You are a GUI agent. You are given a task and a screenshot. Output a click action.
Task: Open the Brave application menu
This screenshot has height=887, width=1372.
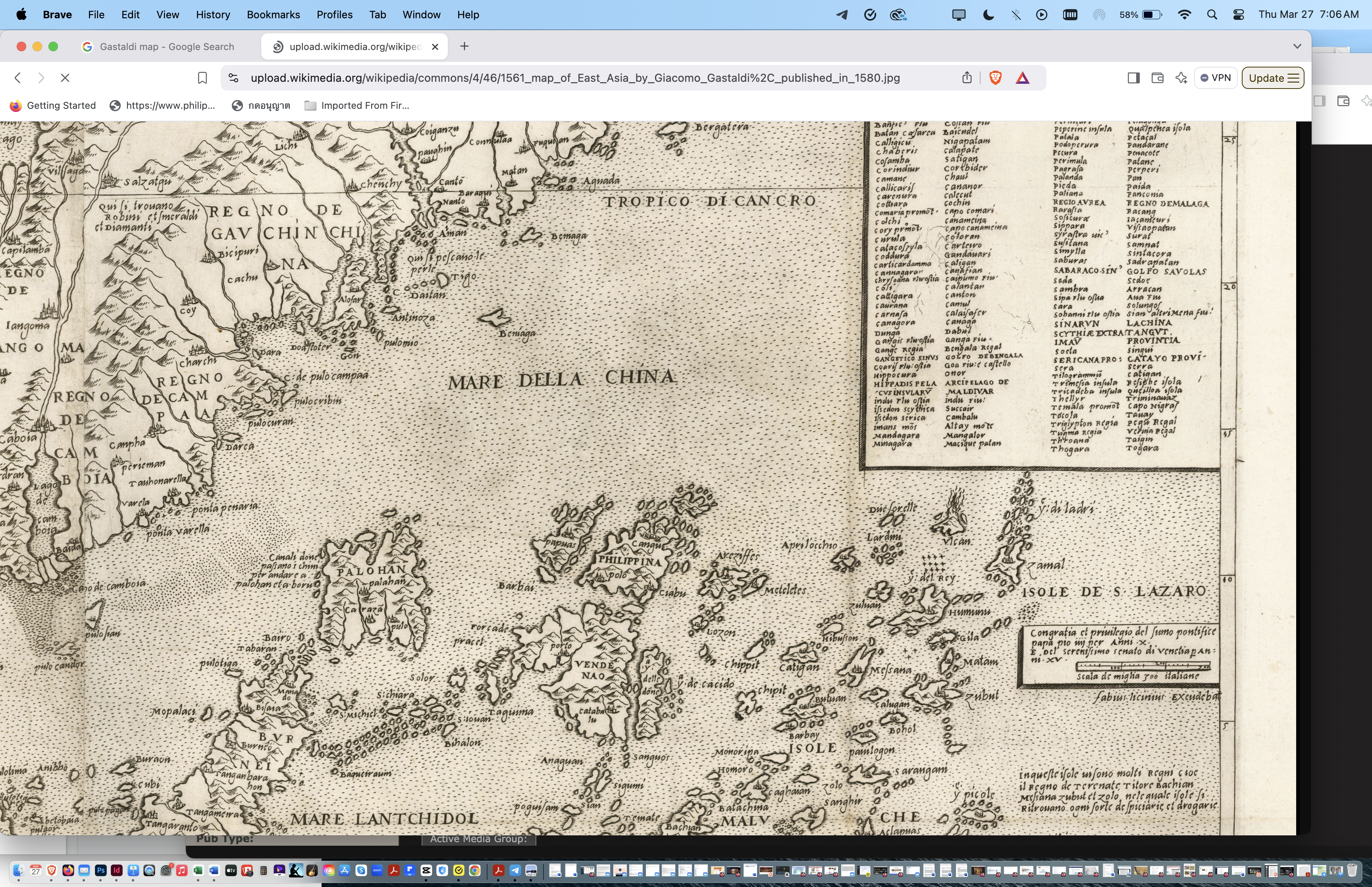[57, 14]
